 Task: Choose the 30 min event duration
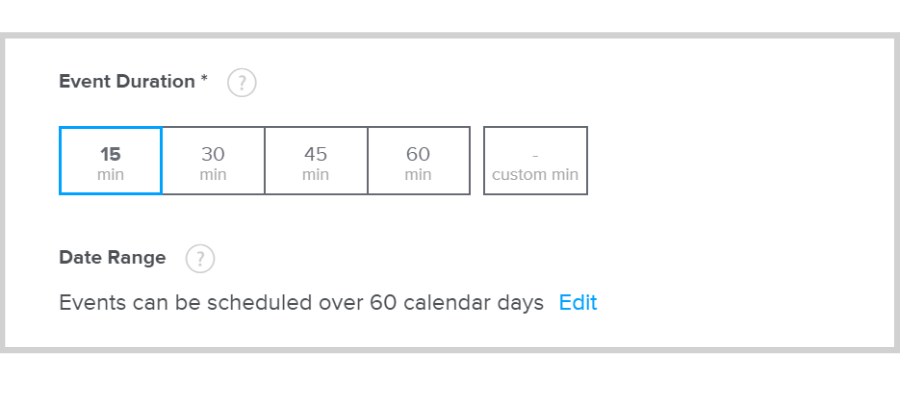tap(213, 161)
